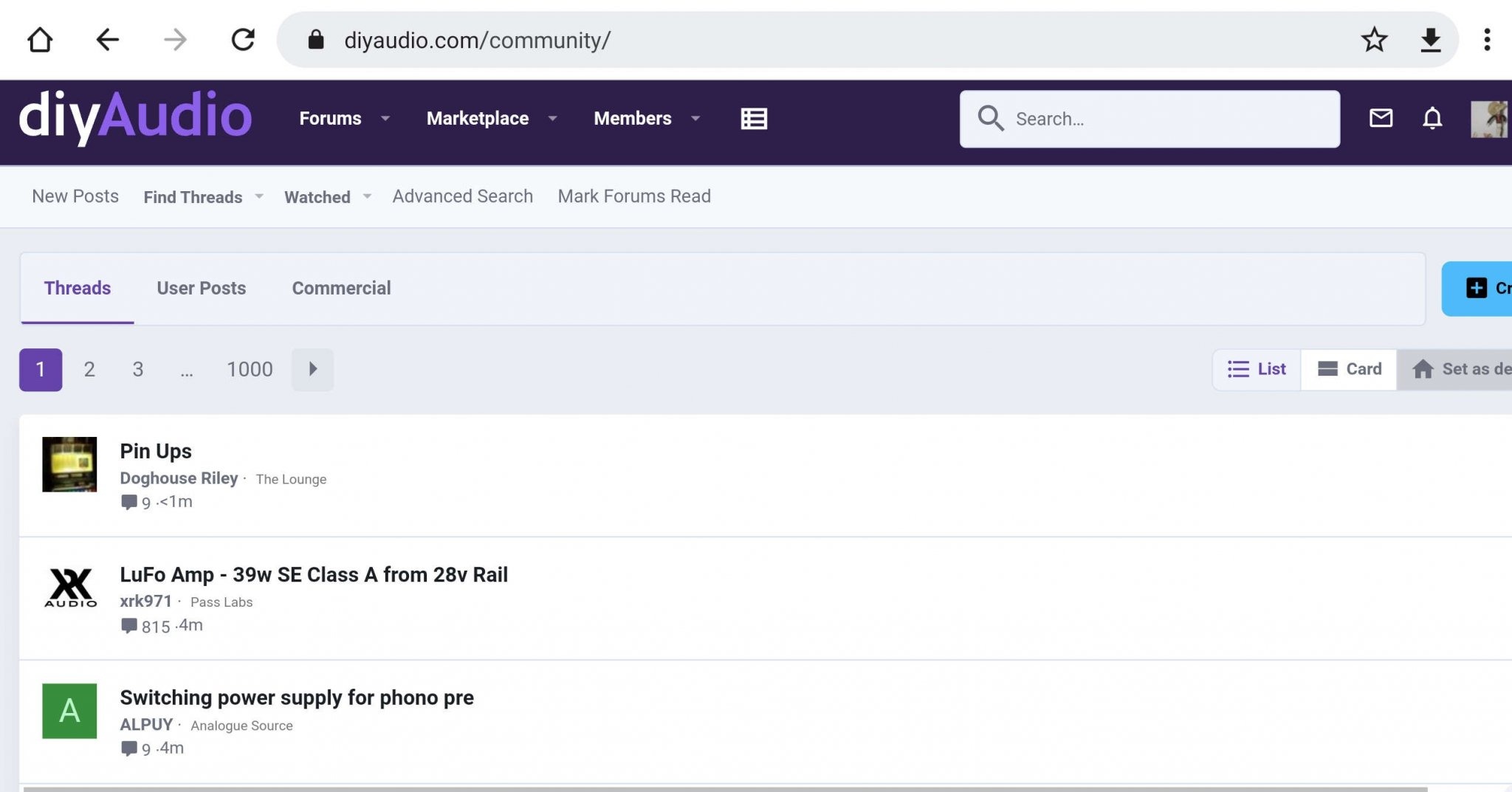
Task: Open the user avatar account menu
Action: click(x=1489, y=119)
